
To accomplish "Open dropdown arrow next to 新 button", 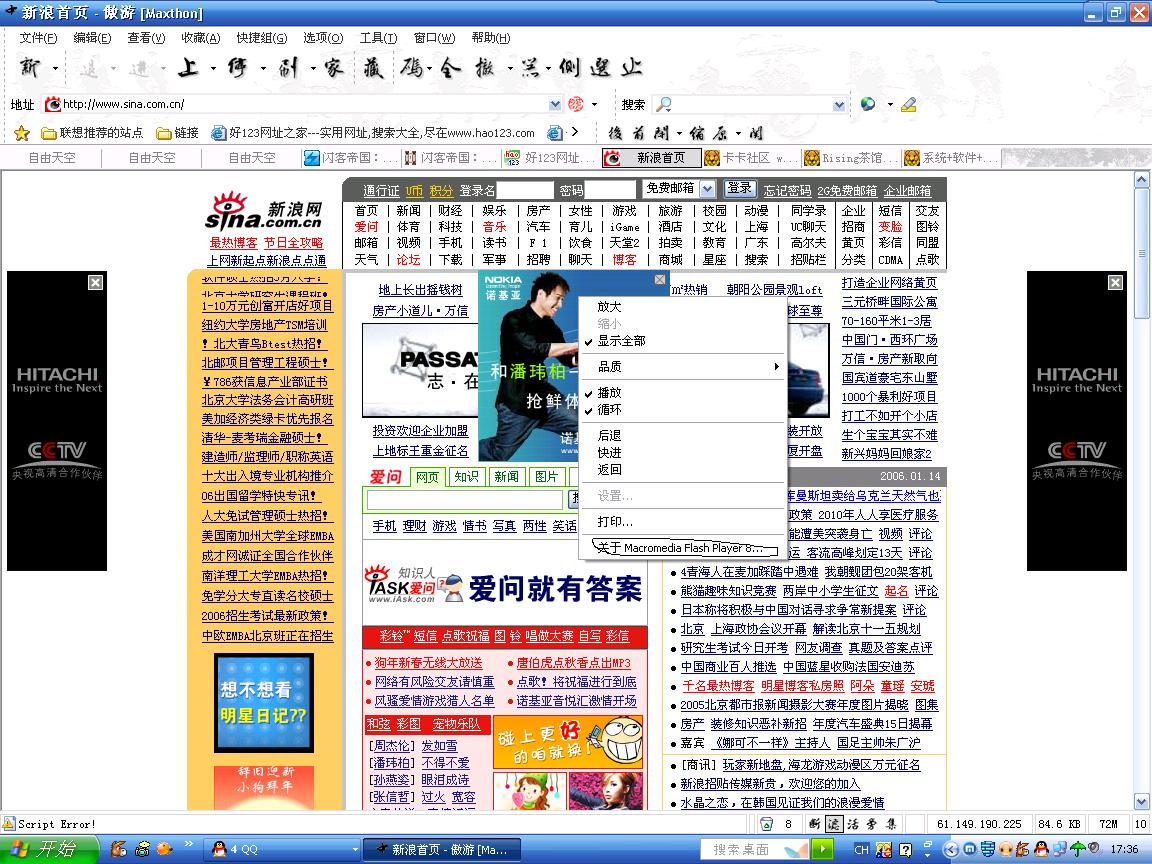I will pos(56,68).
